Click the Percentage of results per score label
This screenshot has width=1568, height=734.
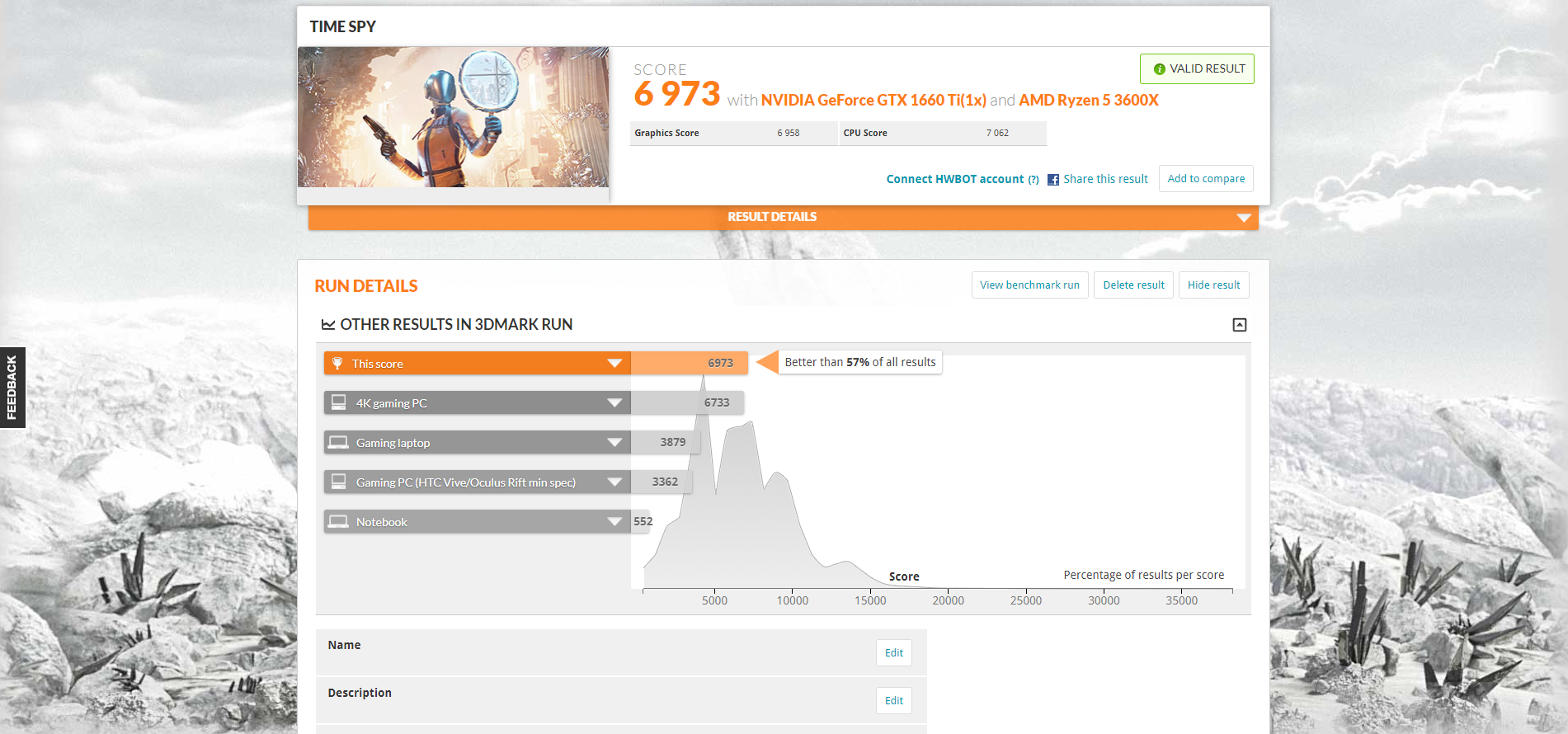[1143, 575]
